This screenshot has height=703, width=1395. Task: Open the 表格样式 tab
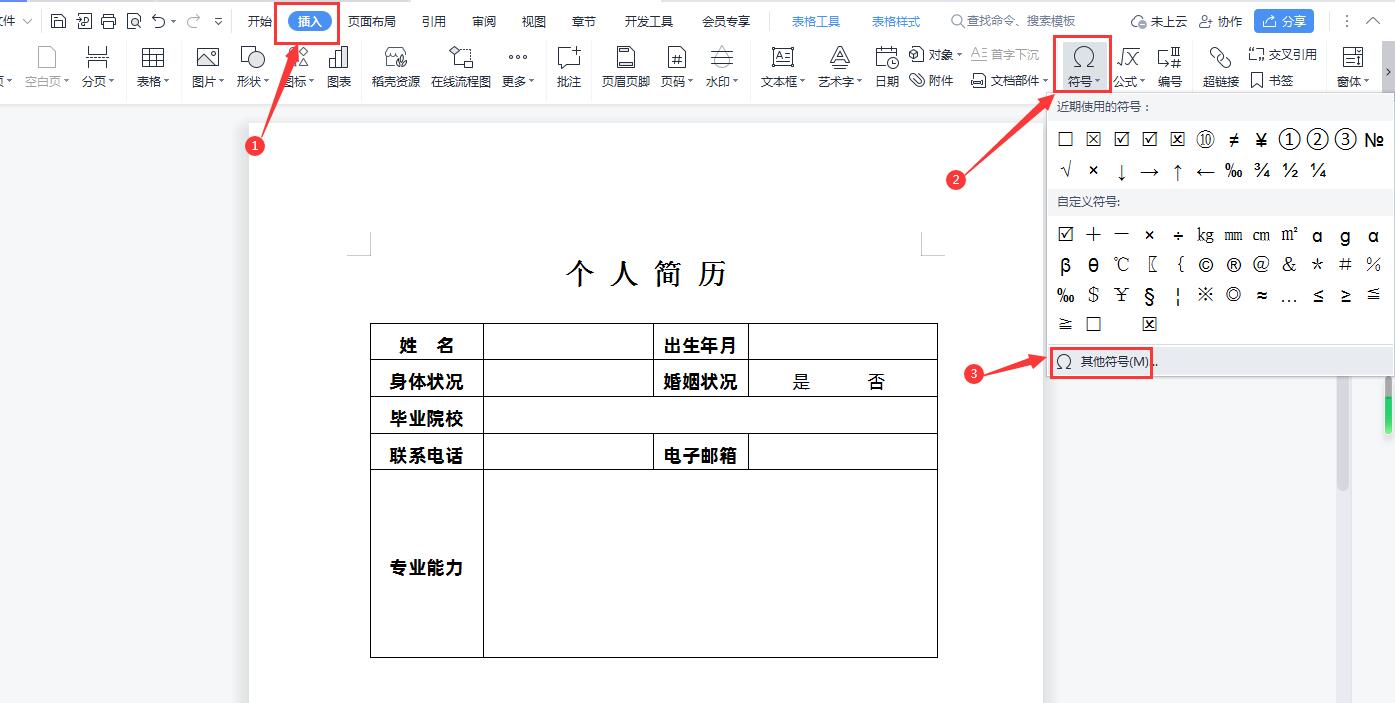coord(895,21)
